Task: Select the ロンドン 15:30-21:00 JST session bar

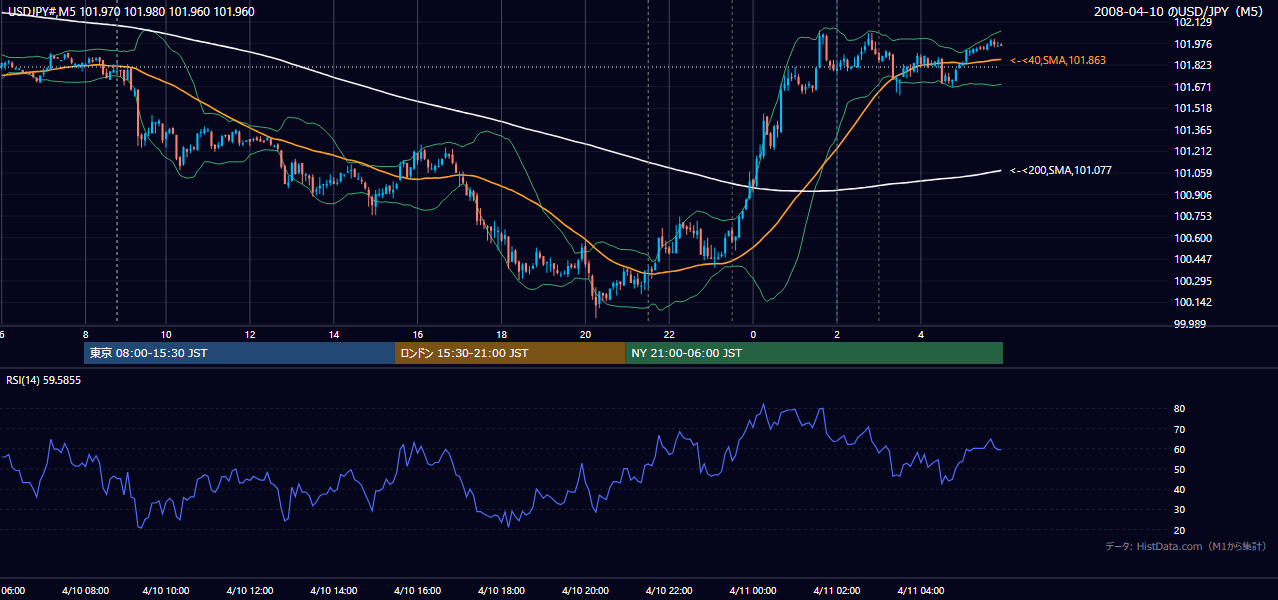Action: pos(510,353)
